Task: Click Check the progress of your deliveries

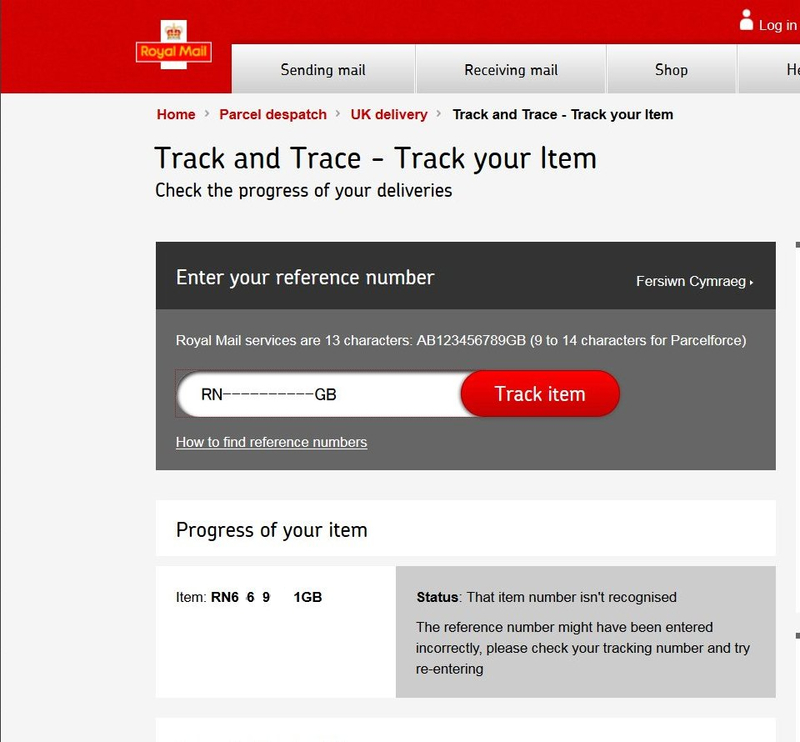Action: (x=304, y=190)
